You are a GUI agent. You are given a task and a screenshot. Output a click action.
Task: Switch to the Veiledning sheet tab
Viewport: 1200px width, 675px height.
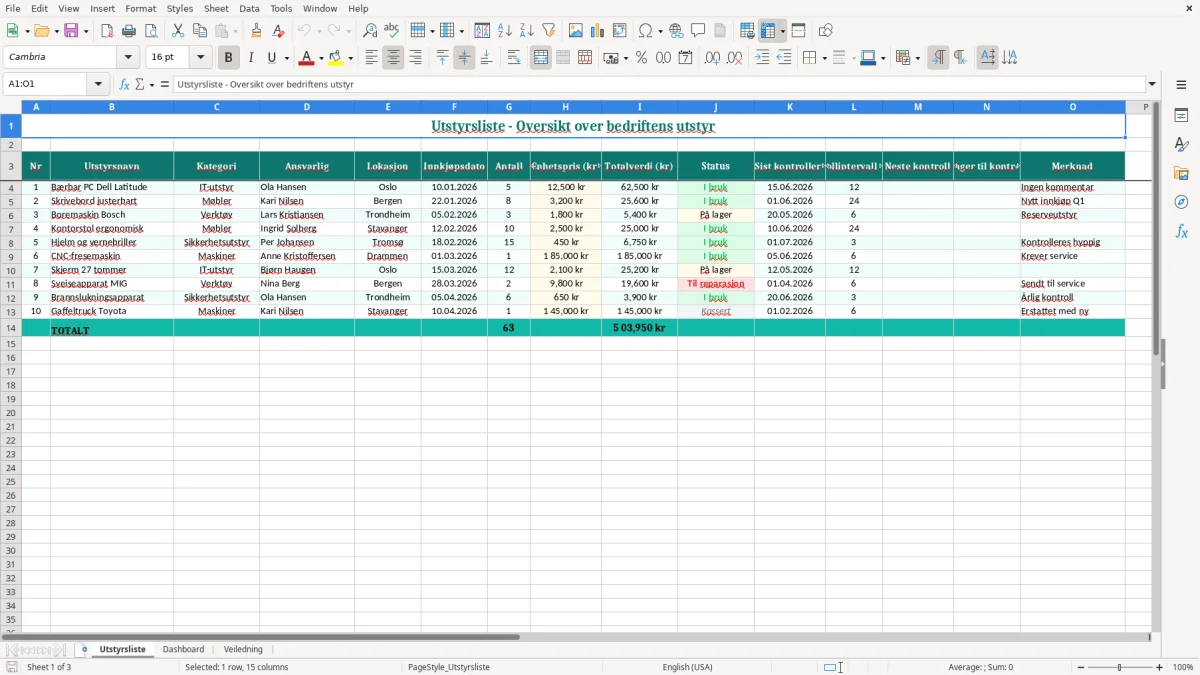[243, 649]
